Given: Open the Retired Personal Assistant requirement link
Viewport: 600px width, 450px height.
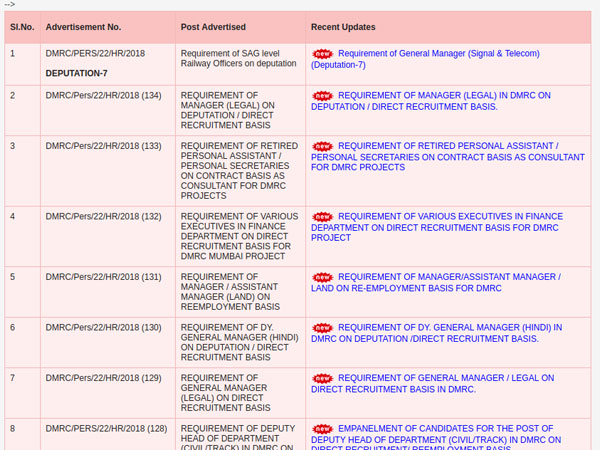Looking at the screenshot, I should click(x=448, y=157).
